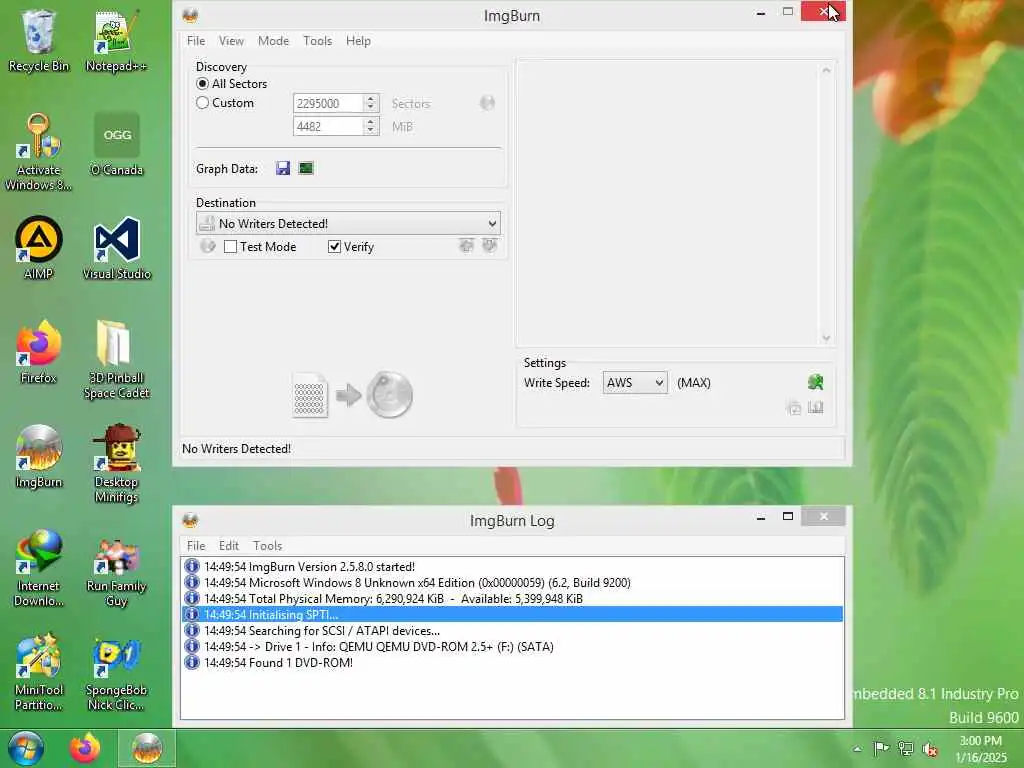The image size is (1024, 768).
Task: Select the MiniTool Partition shortcut
Action: (39, 671)
